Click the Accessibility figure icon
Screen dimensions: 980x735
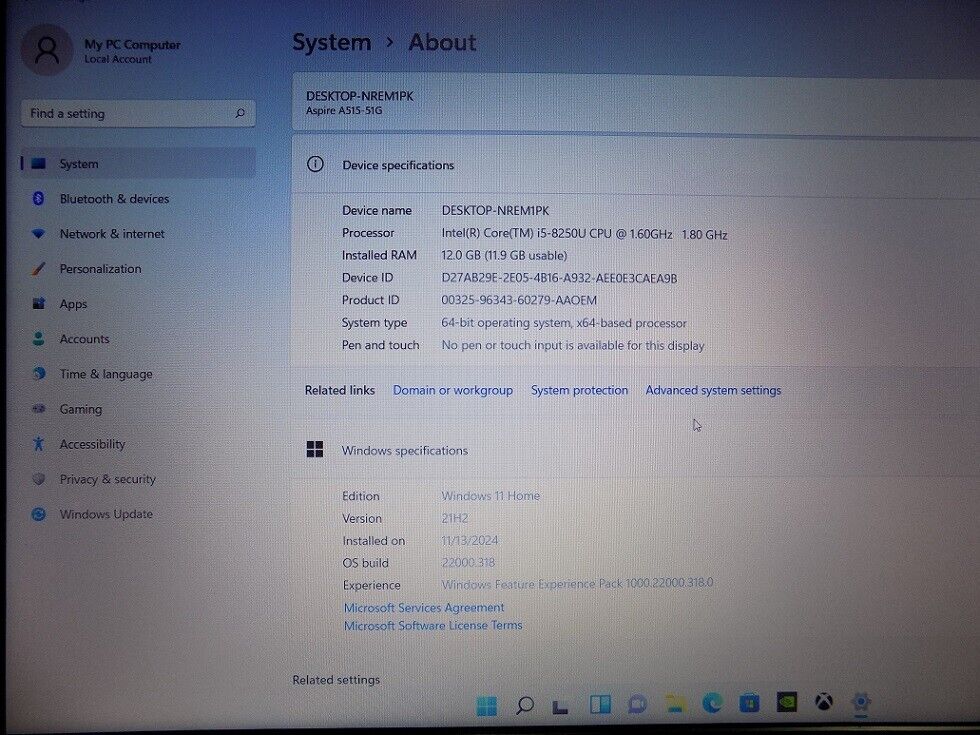point(38,444)
